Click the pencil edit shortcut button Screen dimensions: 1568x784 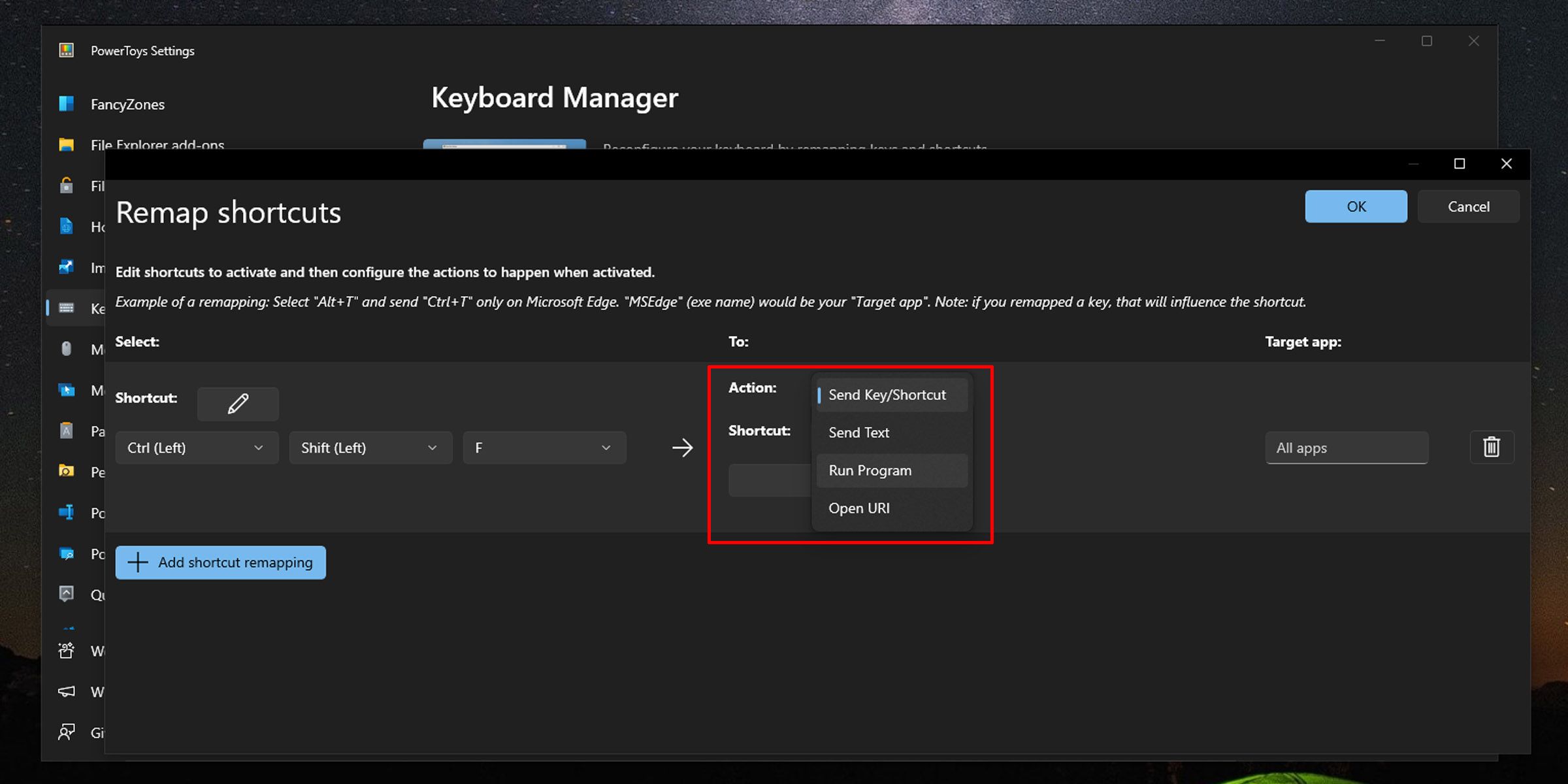pyautogui.click(x=238, y=404)
